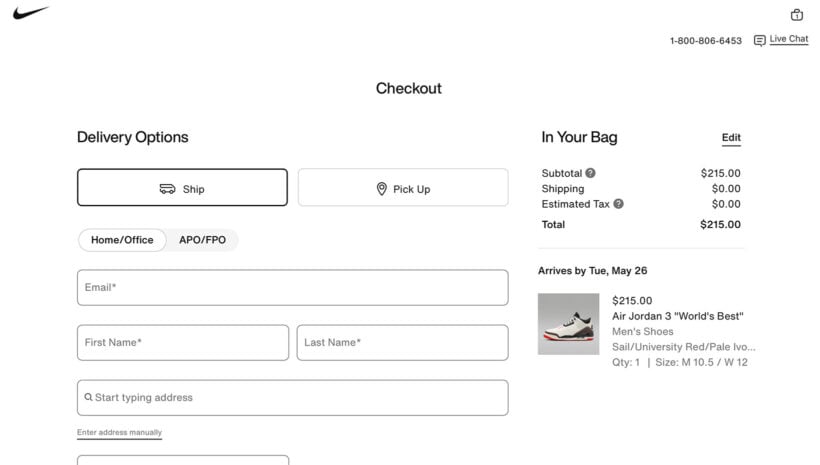Click the Delivery Options heading
The width and height of the screenshot is (820, 465).
coord(132,137)
